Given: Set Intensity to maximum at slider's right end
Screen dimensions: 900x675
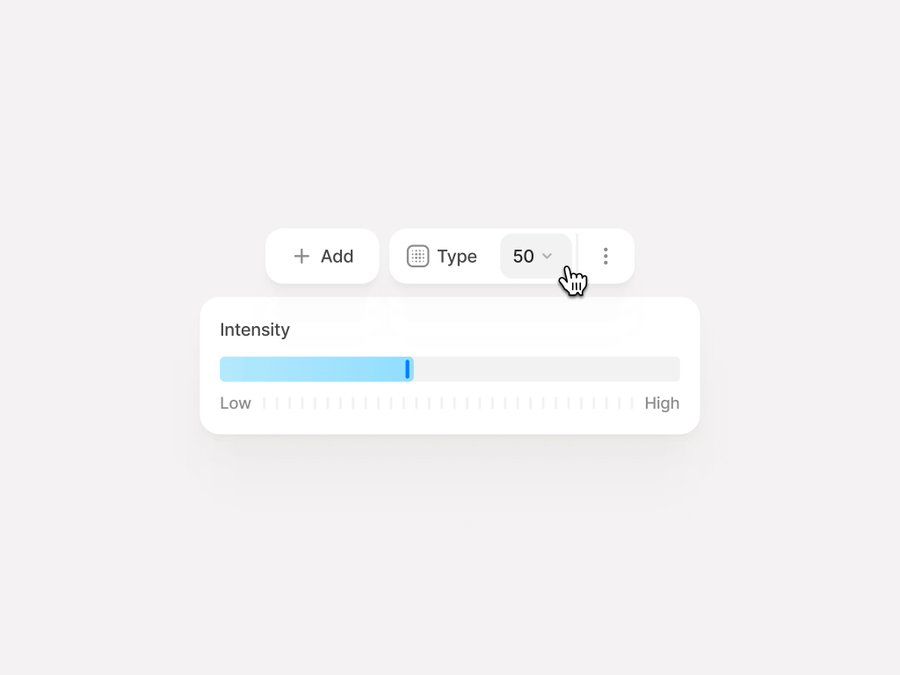Looking at the screenshot, I should click(679, 369).
